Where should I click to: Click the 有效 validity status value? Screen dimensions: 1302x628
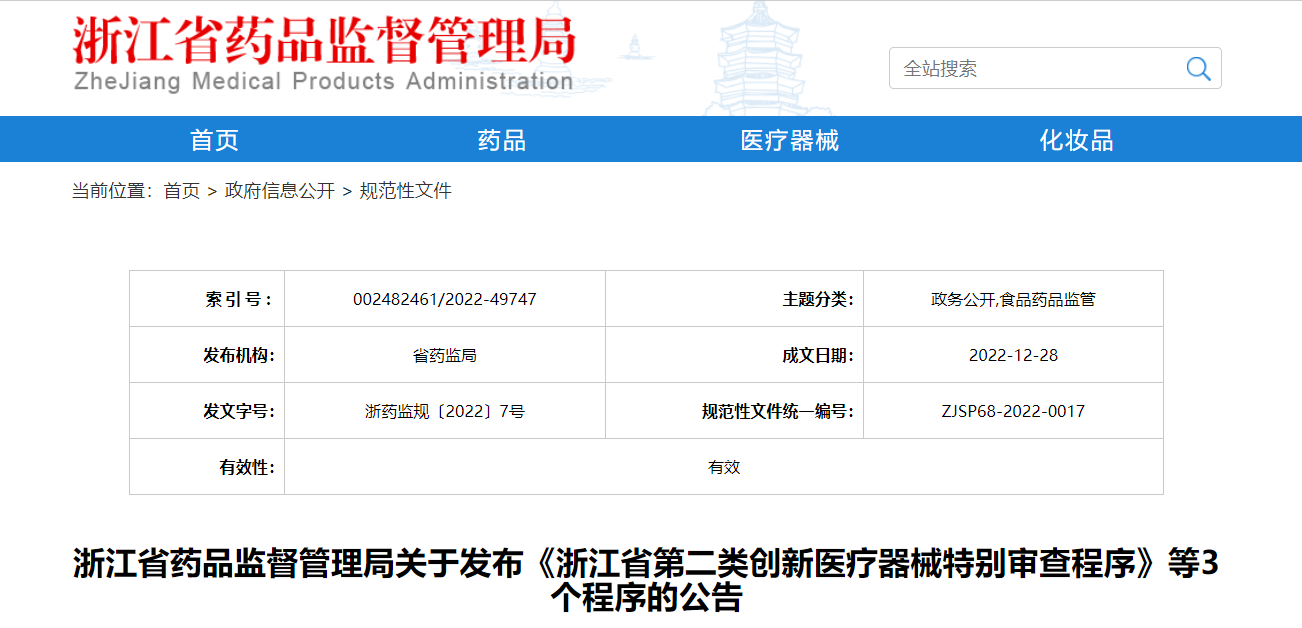[x=724, y=467]
